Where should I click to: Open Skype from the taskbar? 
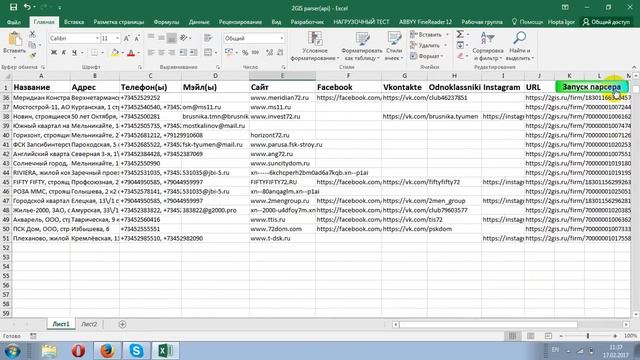point(136,351)
